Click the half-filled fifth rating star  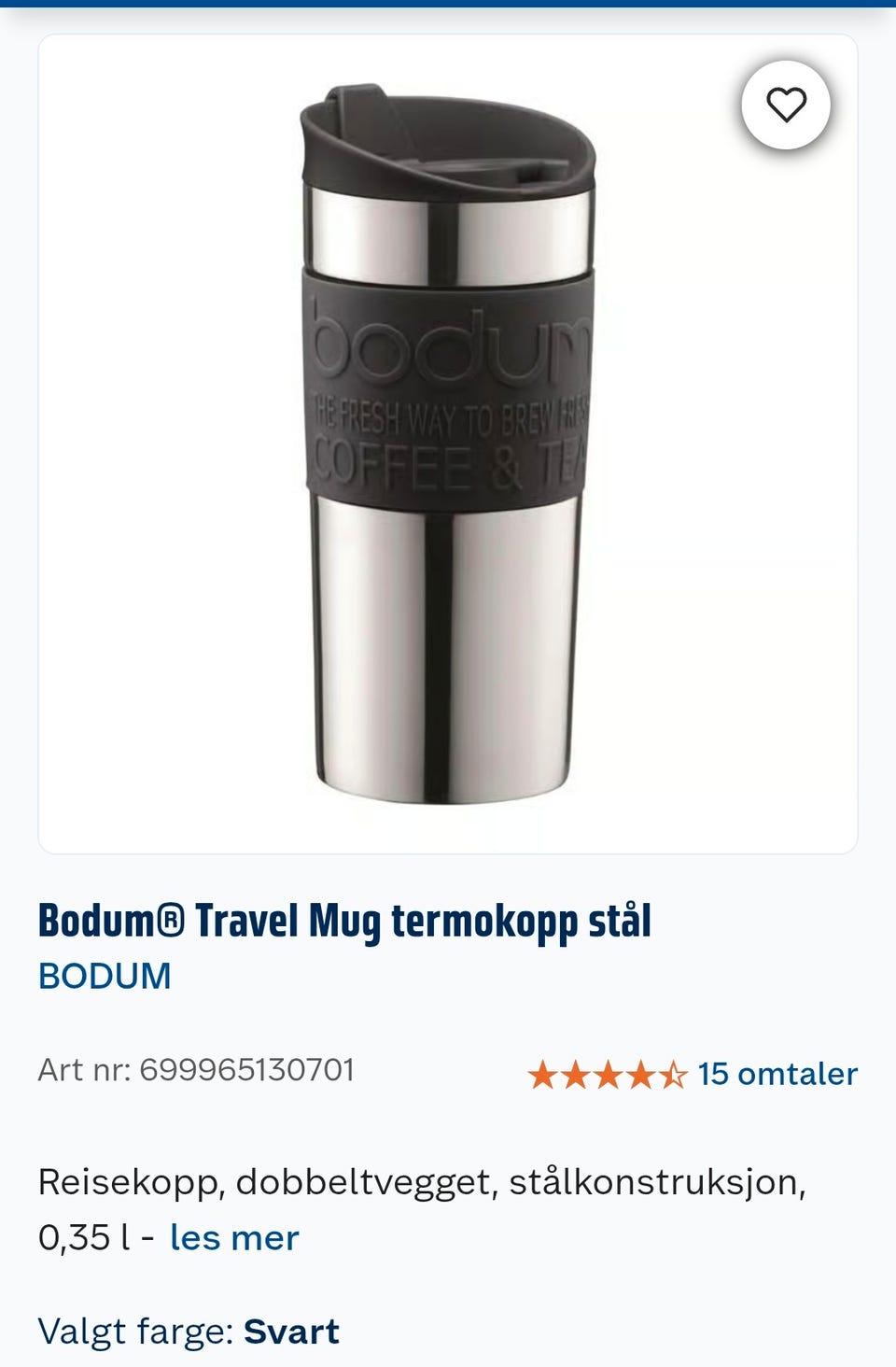[x=672, y=1075]
